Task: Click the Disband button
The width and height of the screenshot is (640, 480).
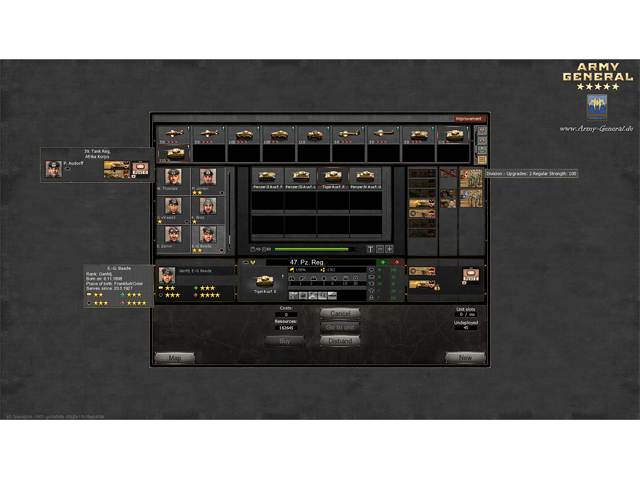Action: click(x=340, y=341)
